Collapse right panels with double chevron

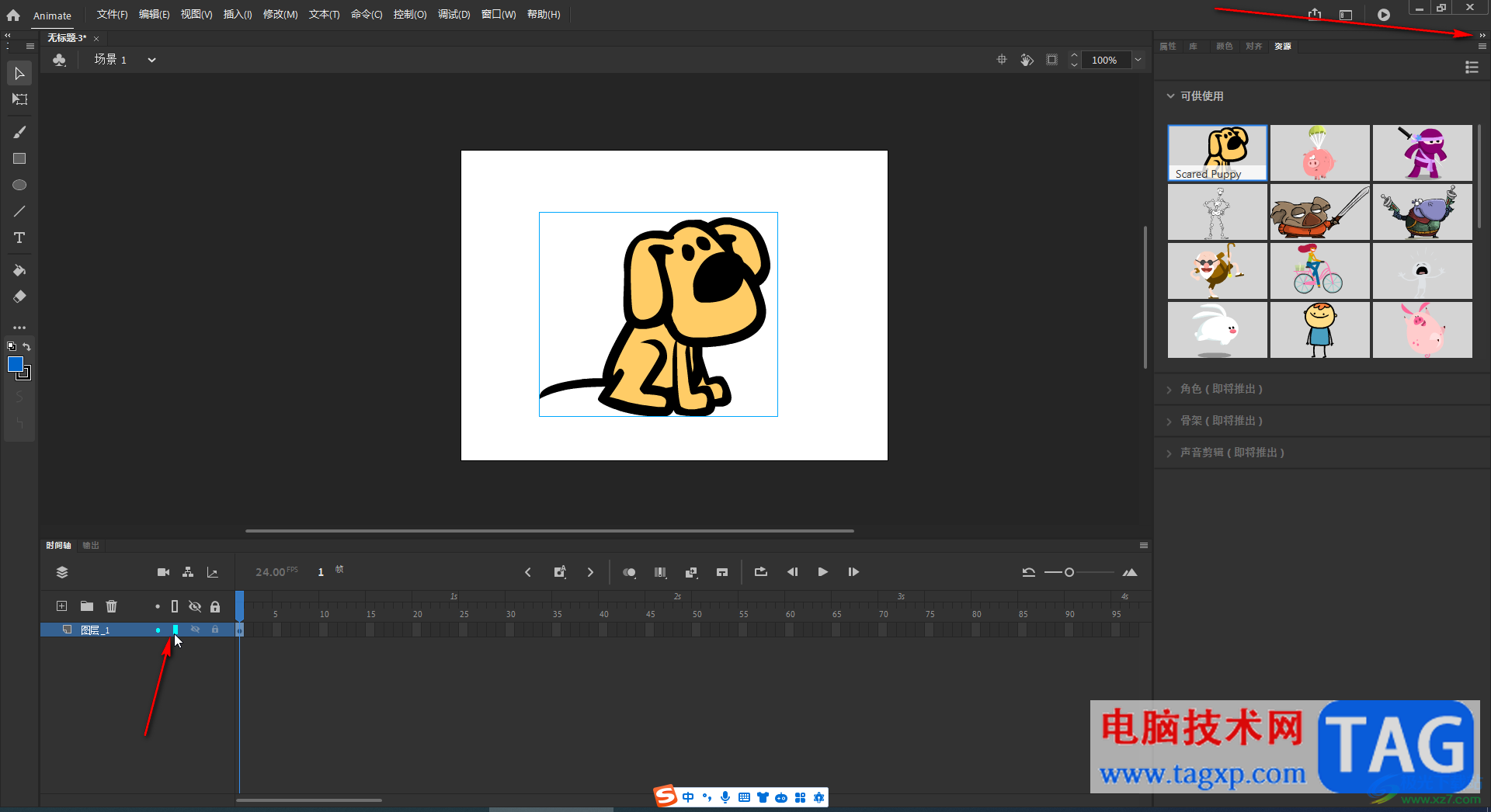[x=1482, y=35]
